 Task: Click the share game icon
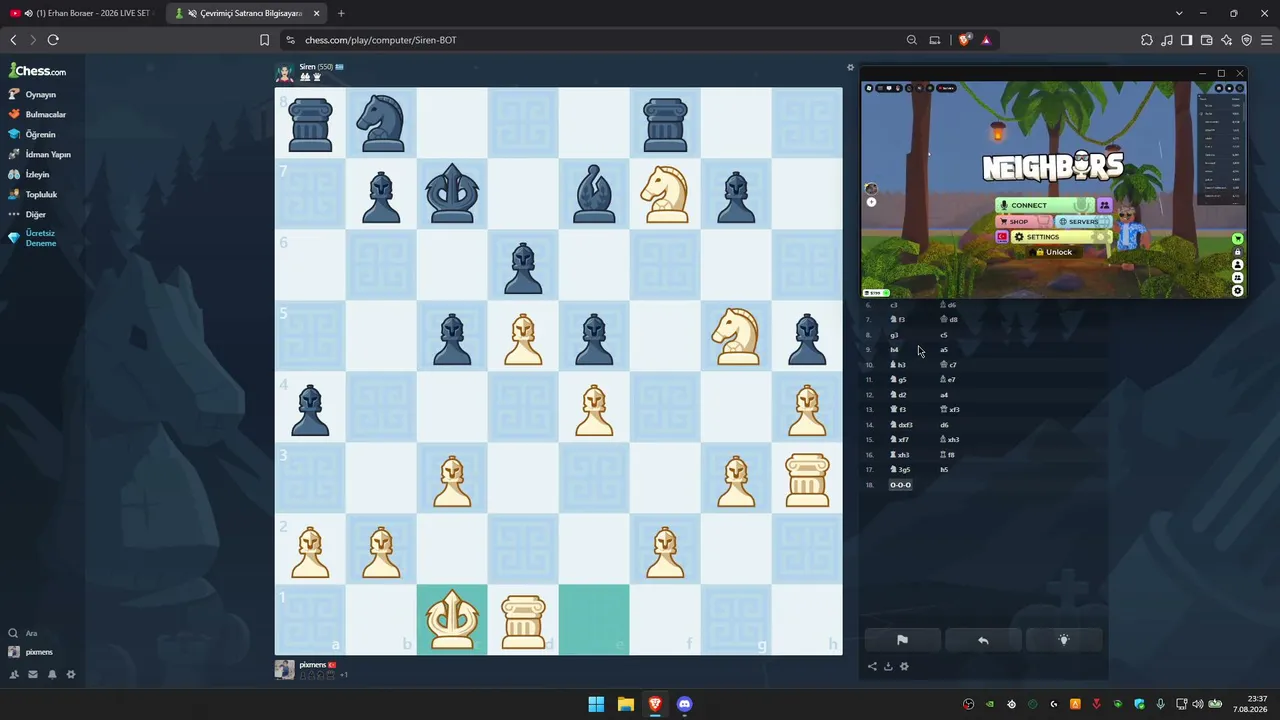(x=872, y=666)
